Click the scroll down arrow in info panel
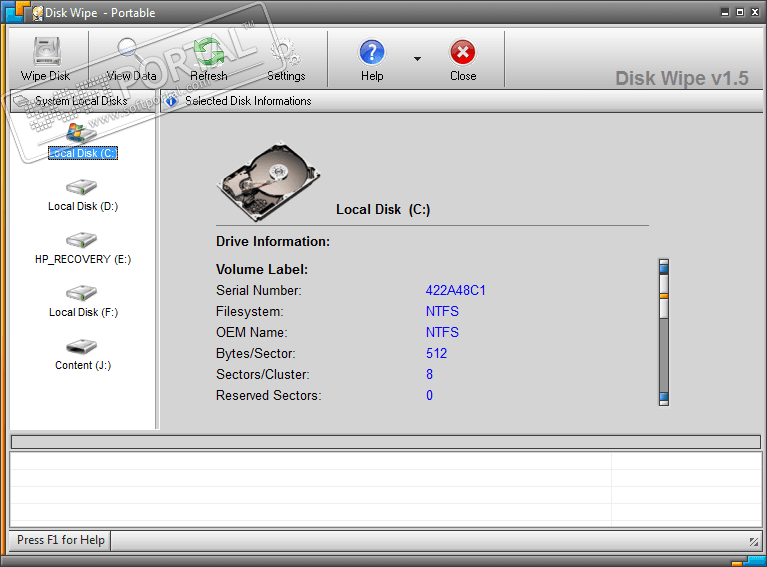The width and height of the screenshot is (767, 567). (664, 398)
